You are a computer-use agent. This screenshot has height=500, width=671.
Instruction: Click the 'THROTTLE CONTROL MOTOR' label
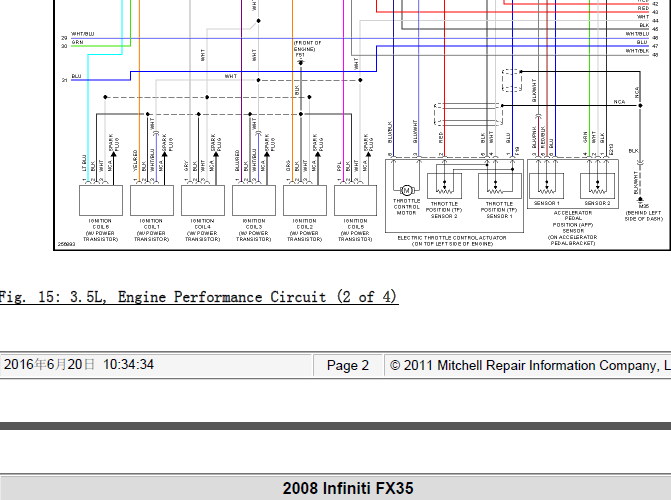pyautogui.click(x=407, y=207)
